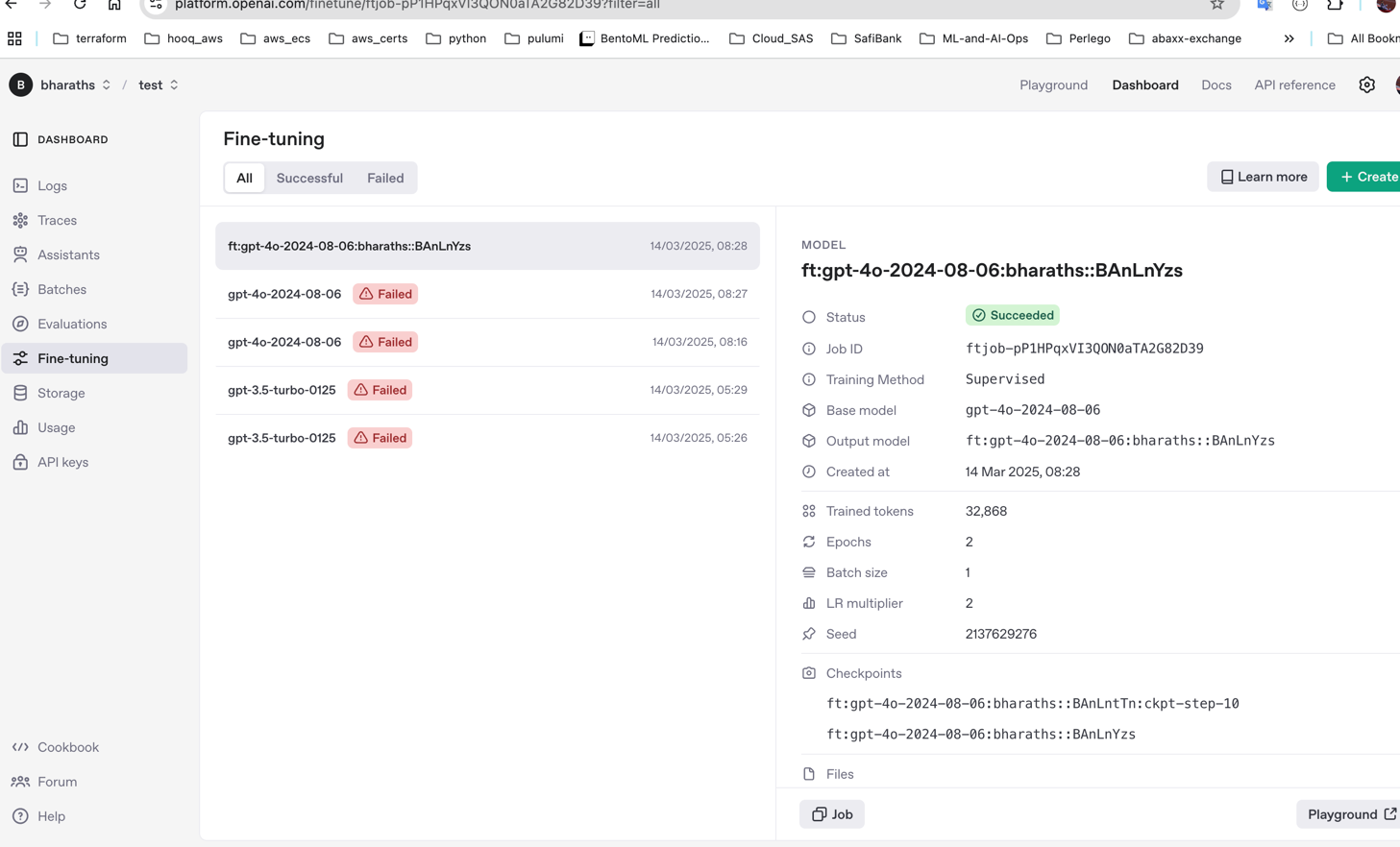Click the 'B' organization avatar
Image resolution: width=1400 pixels, height=847 pixels.
point(20,85)
